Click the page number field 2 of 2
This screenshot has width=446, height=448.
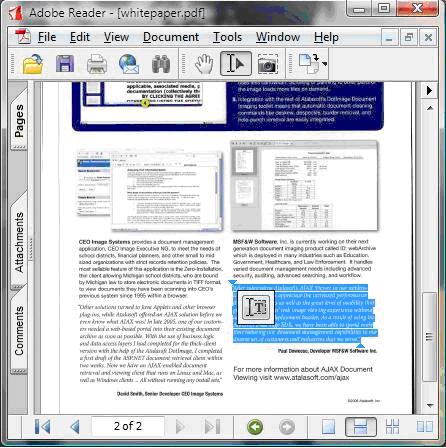pos(128,426)
